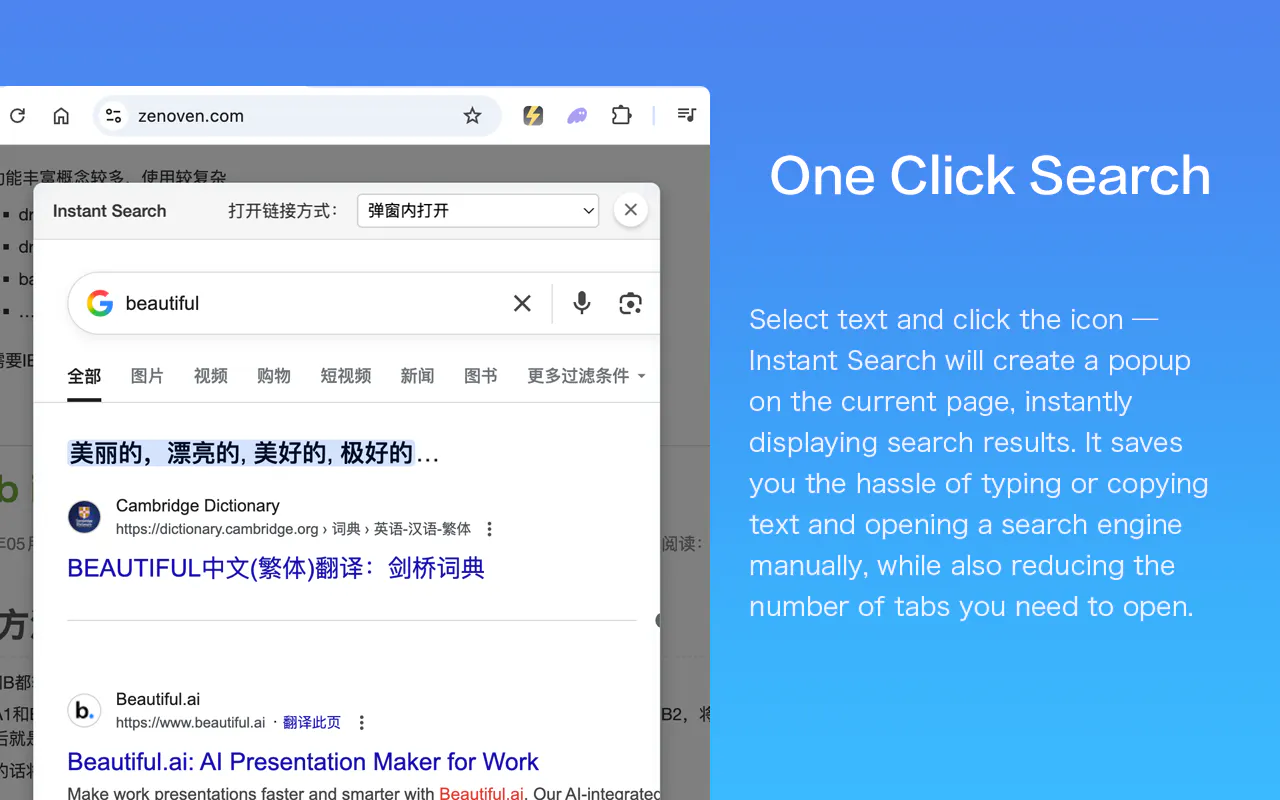1280x800 pixels.
Task: Switch to the 新闻 tab
Action: click(x=417, y=376)
